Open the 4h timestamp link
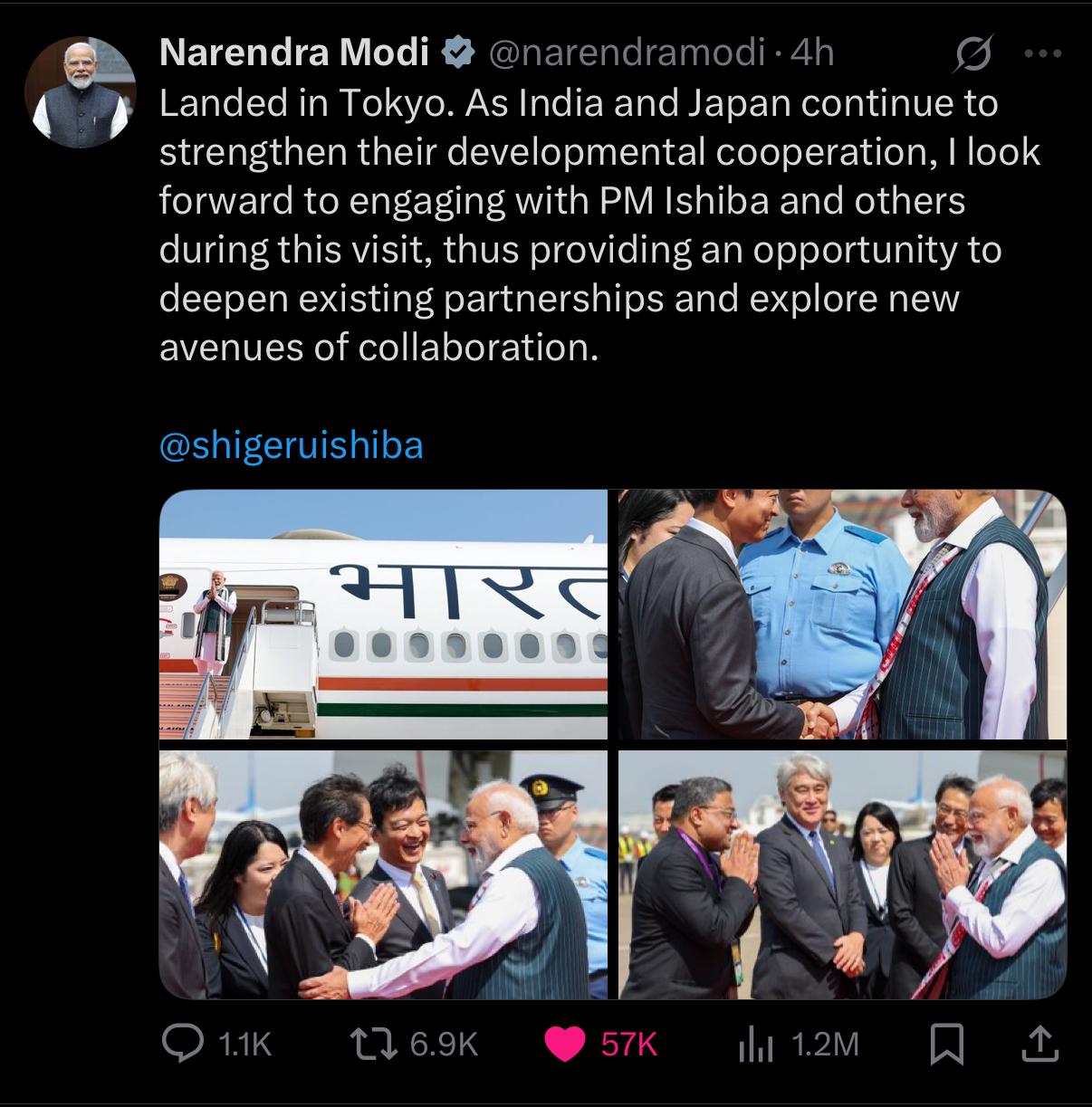1092x1107 pixels. [812, 52]
